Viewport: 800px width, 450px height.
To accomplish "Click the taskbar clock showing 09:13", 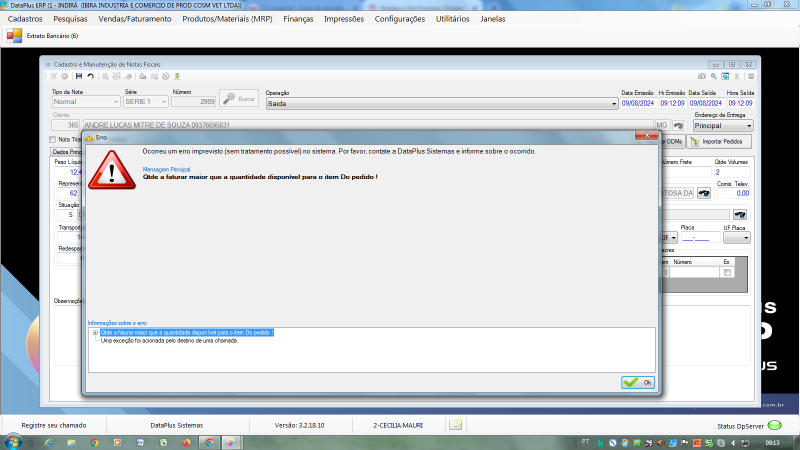I will (772, 443).
